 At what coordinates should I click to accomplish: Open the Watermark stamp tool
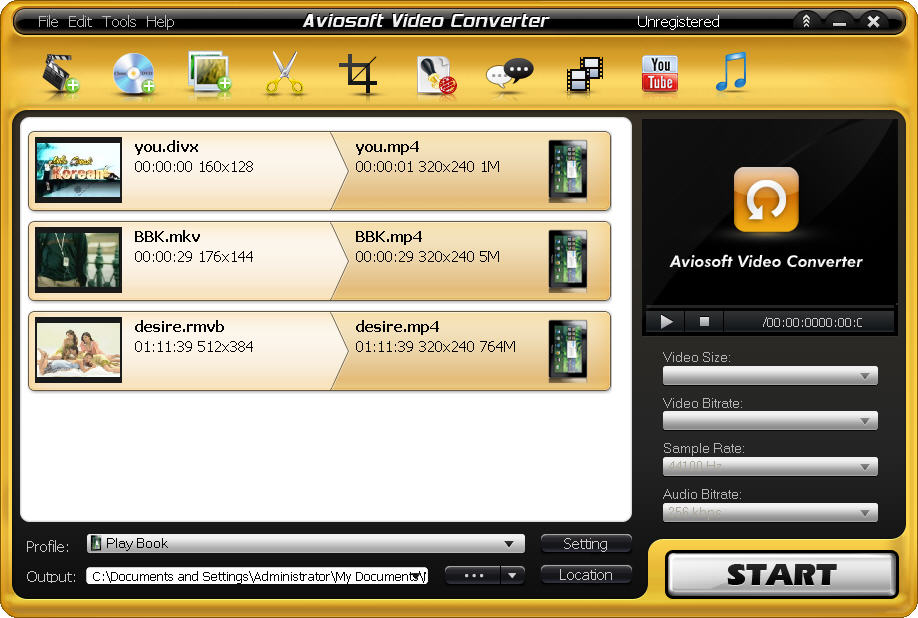point(436,75)
